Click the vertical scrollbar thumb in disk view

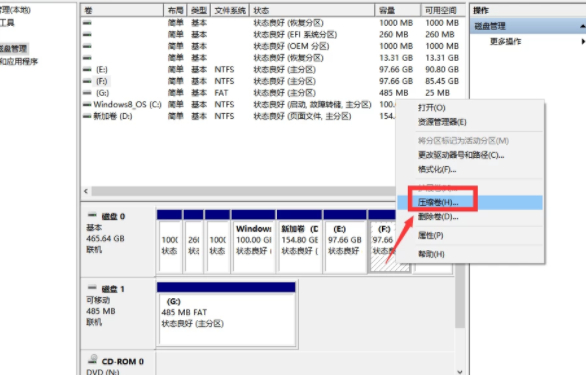click(x=460, y=295)
